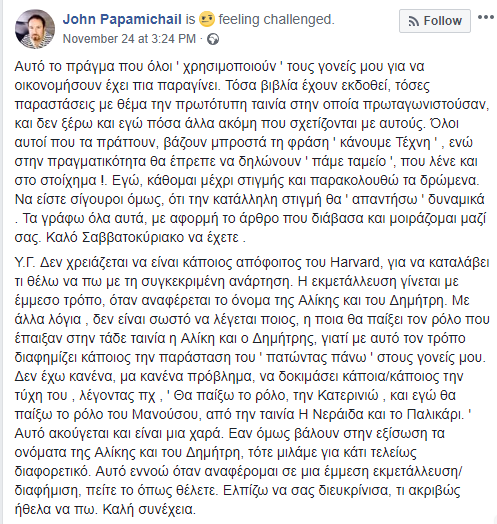
Task: Click the name 'Κατερινιώ' in the post
Action: [x=348, y=395]
